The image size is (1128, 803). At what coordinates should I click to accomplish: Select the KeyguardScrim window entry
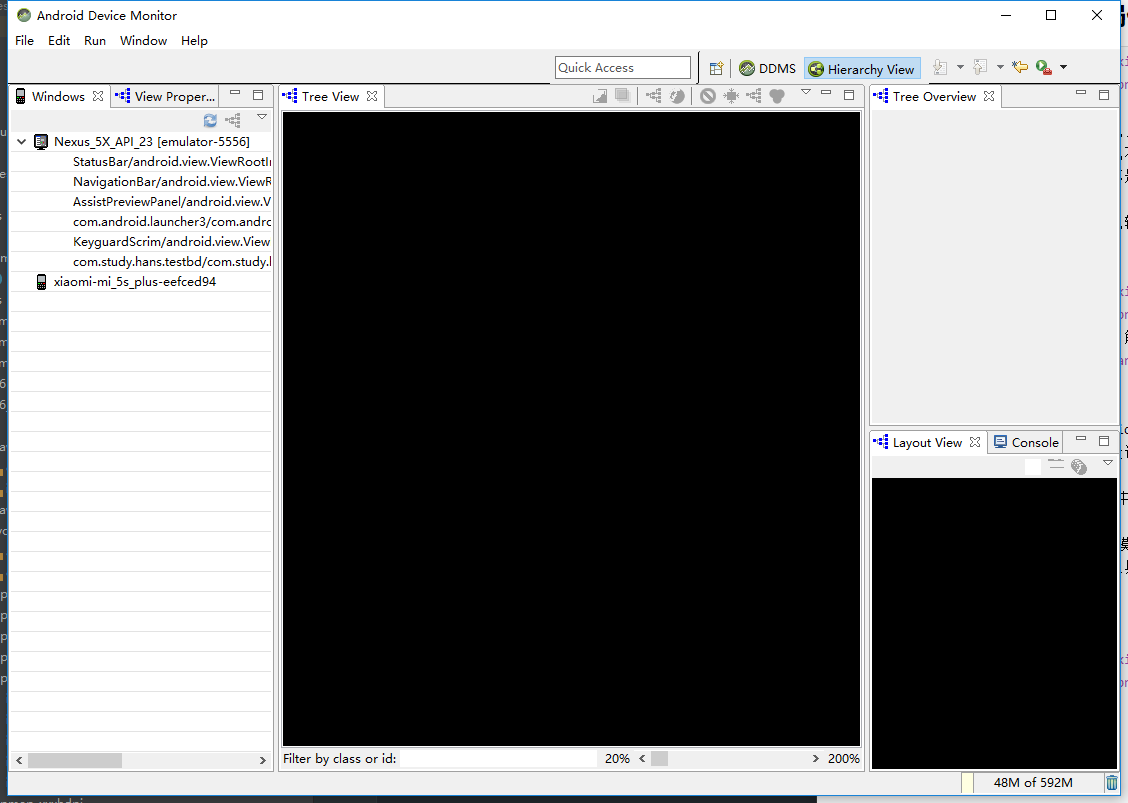[x=171, y=242]
